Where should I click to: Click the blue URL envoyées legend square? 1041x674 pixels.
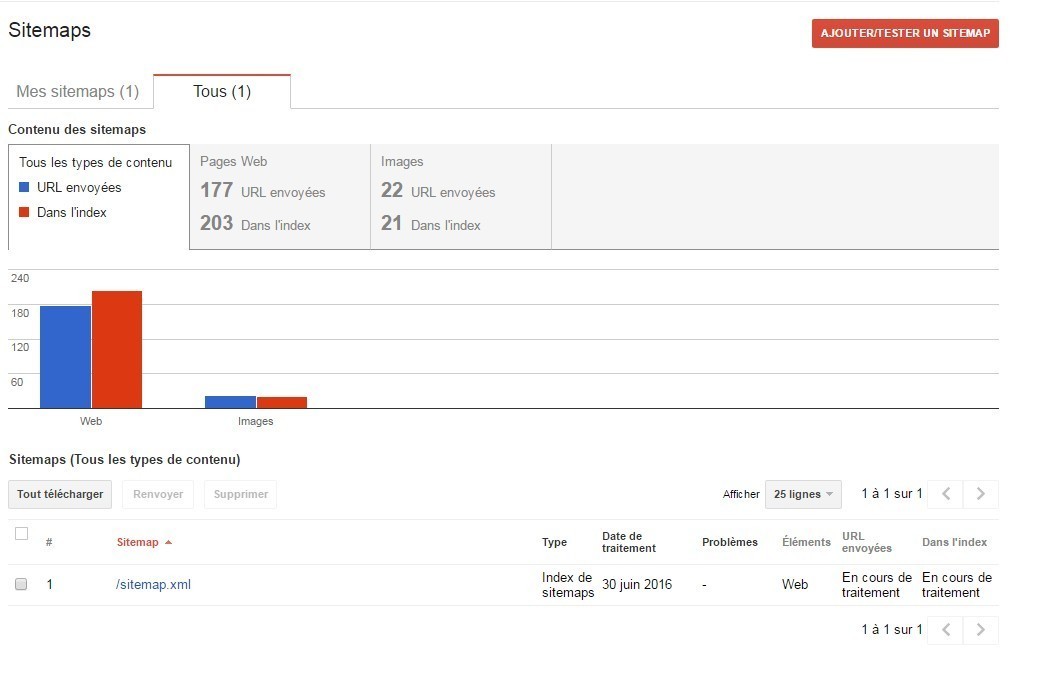(x=24, y=187)
